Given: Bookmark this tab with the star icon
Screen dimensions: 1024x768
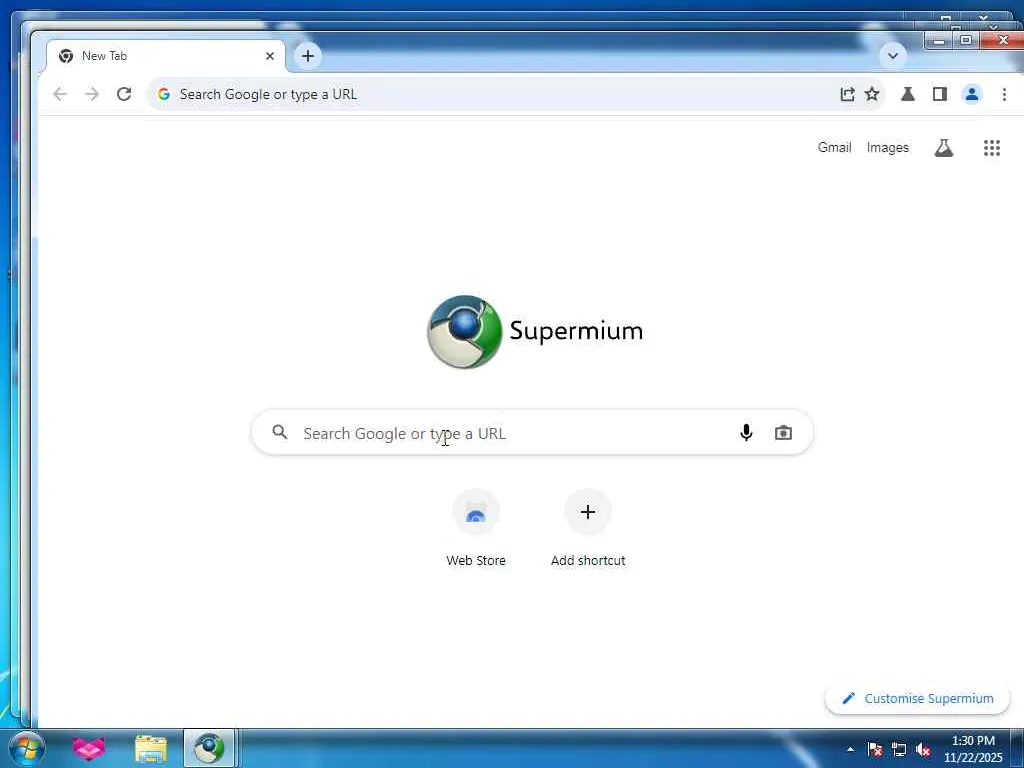Looking at the screenshot, I should point(872,94).
